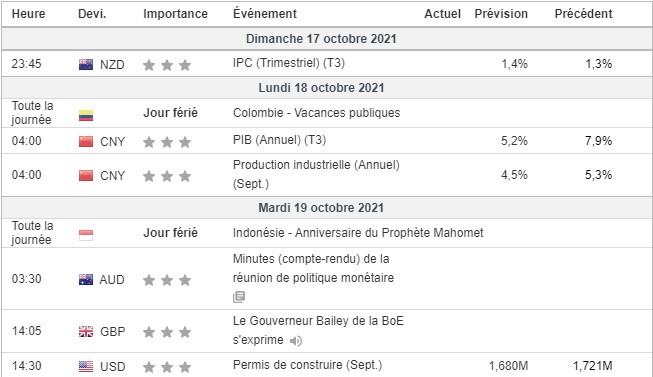Open Permis de construire (Sept.) event
Screen dimensions: 653x377
307,365
